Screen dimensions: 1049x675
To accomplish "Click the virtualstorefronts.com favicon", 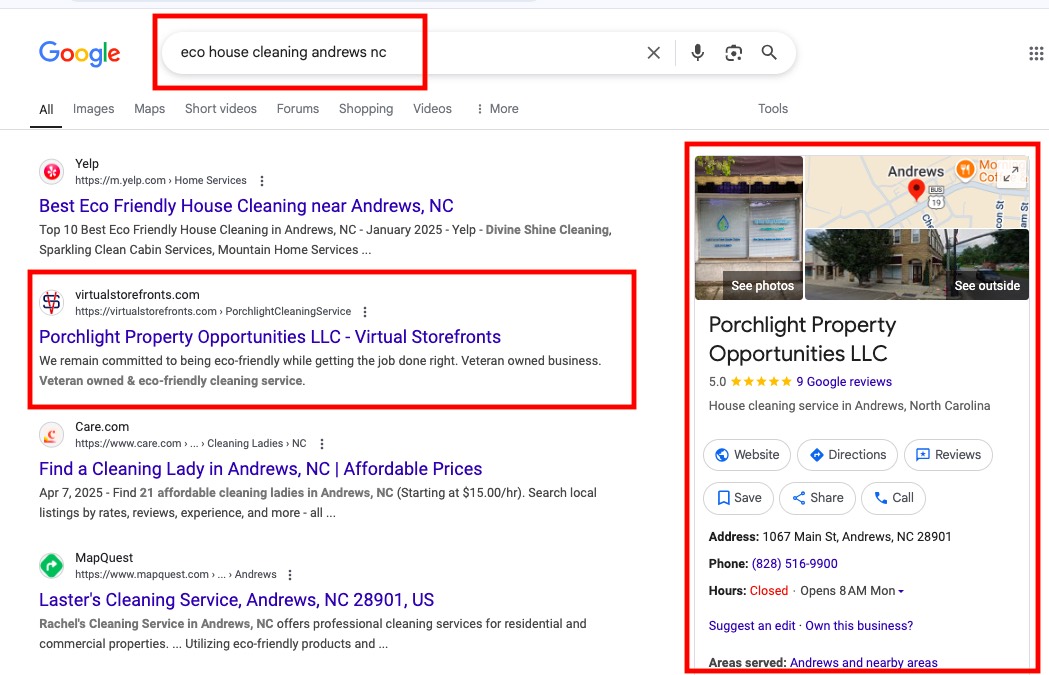I will click(x=52, y=302).
